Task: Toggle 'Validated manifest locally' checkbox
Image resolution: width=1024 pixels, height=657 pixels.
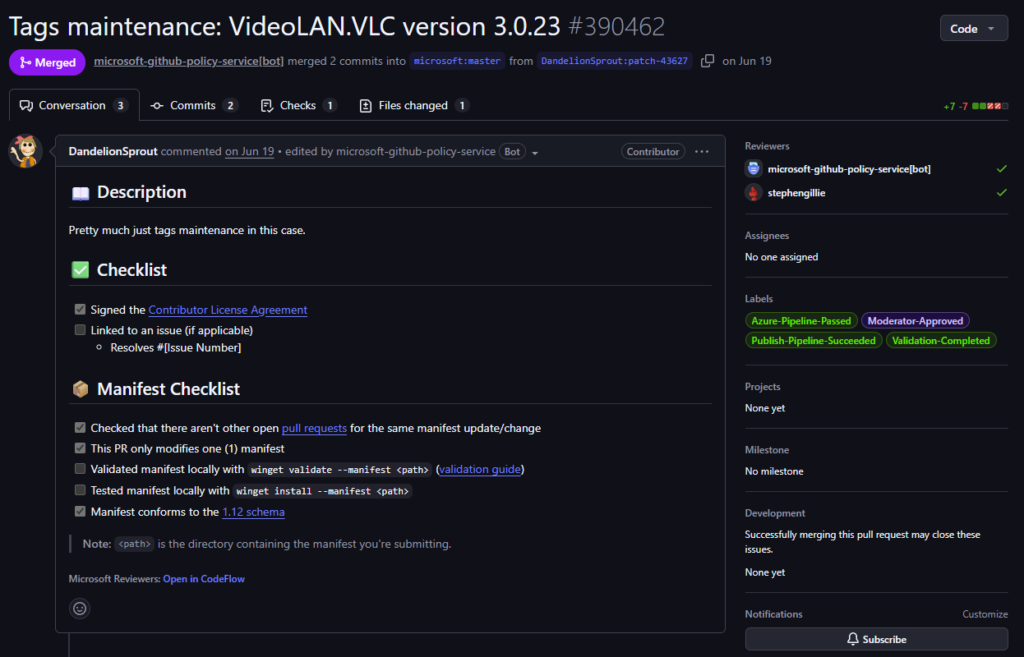Action: 80,469
